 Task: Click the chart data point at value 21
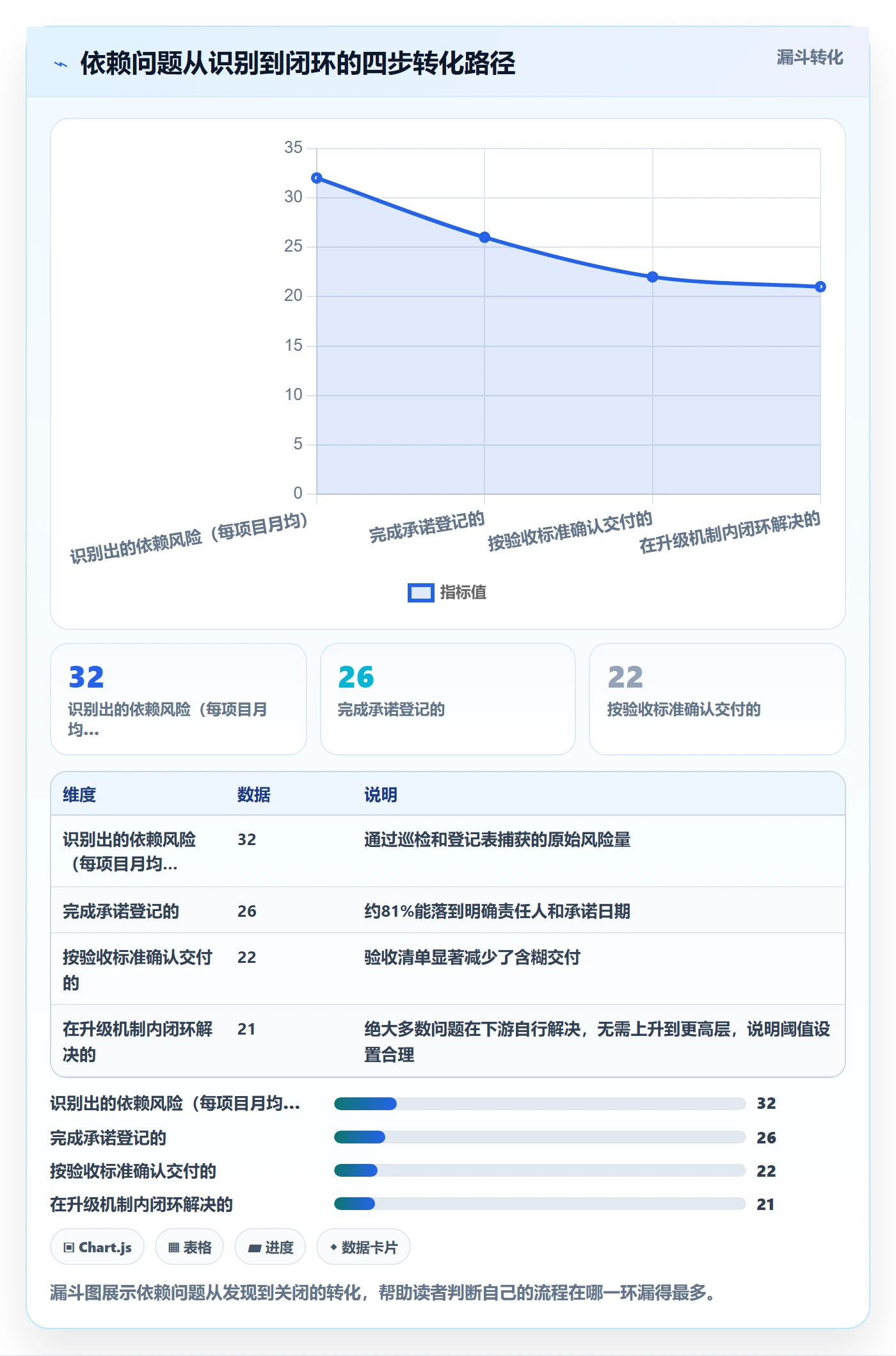[820, 286]
